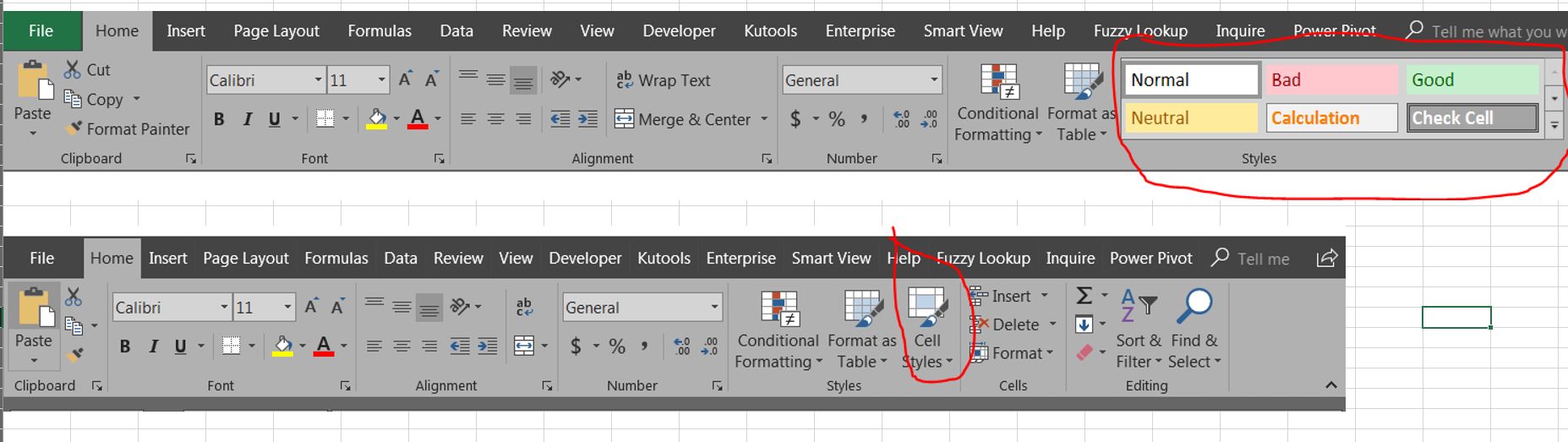Click Format Painter in upper ribbon
The height and width of the screenshot is (442, 1568).
coord(128,128)
